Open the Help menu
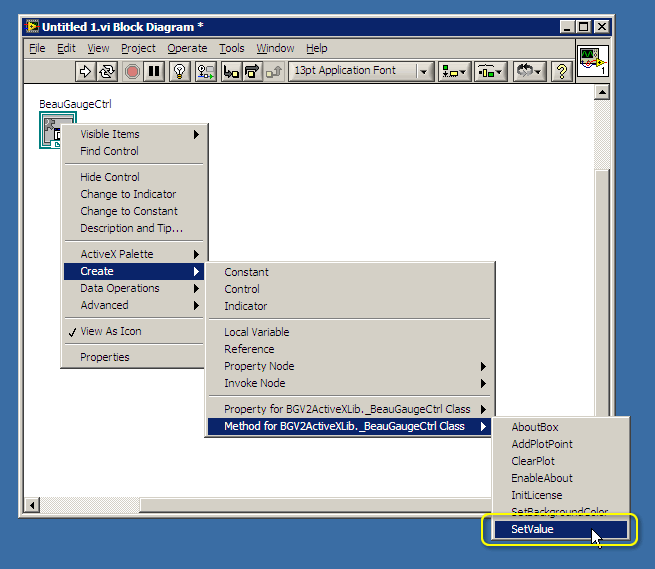The width and height of the screenshot is (655, 569). click(317, 48)
